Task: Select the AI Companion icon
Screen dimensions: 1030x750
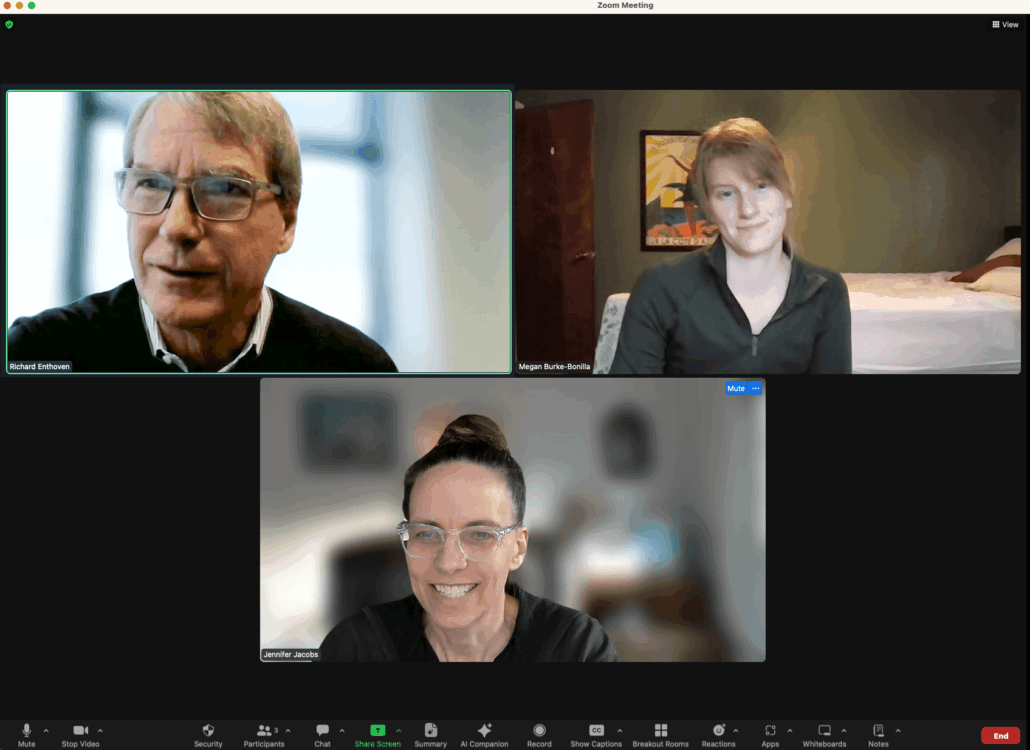Action: click(x=484, y=732)
